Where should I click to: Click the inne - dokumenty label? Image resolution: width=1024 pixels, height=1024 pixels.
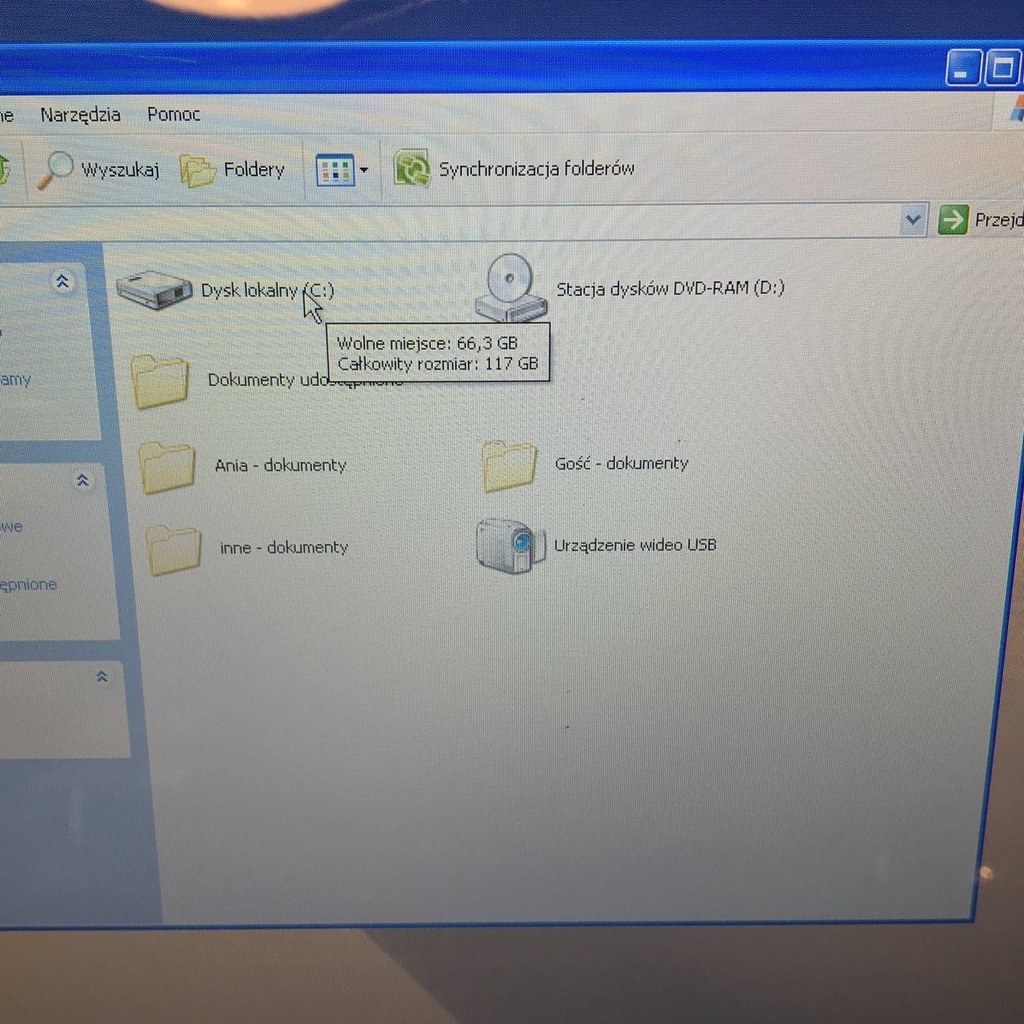(x=283, y=547)
